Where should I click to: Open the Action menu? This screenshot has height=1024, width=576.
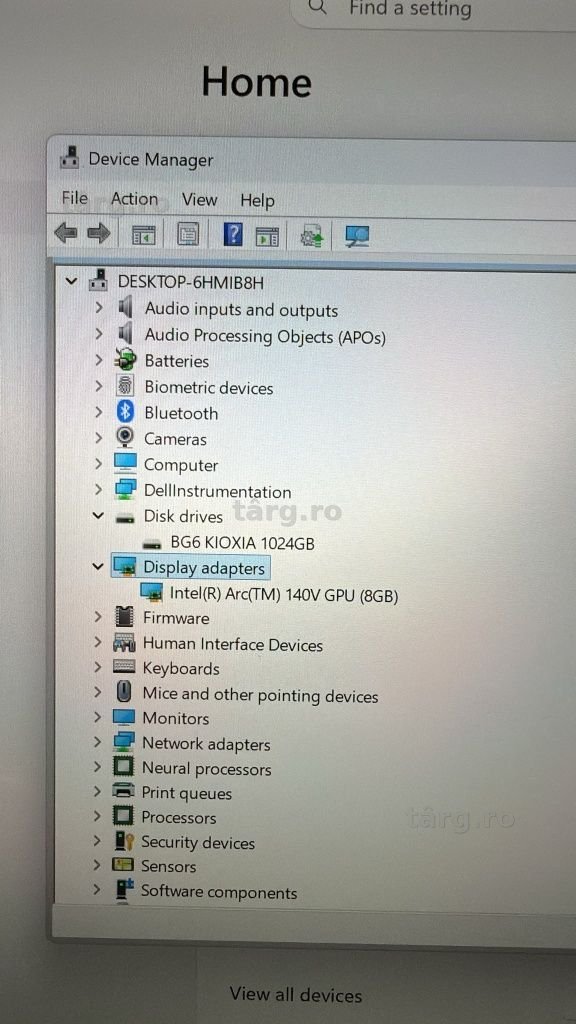[135, 199]
